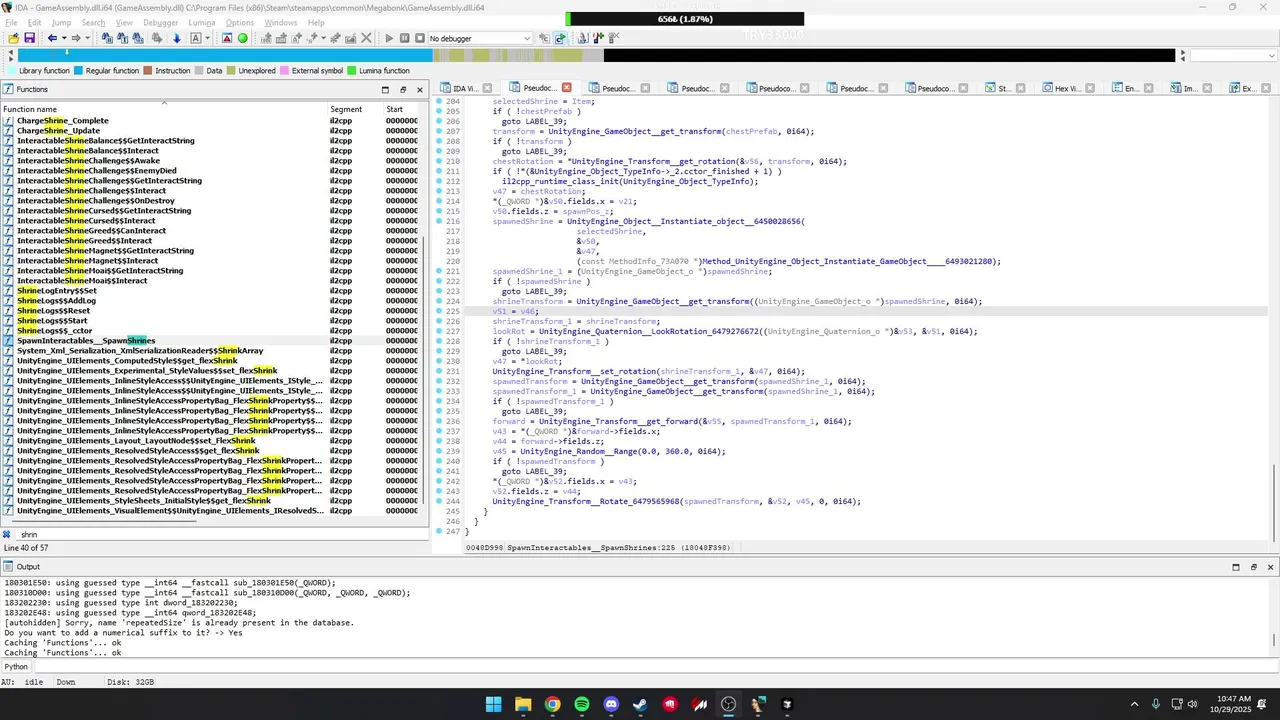The width and height of the screenshot is (1280, 720).
Task: Open the 'No debugger' dropdown
Action: click(x=481, y=38)
